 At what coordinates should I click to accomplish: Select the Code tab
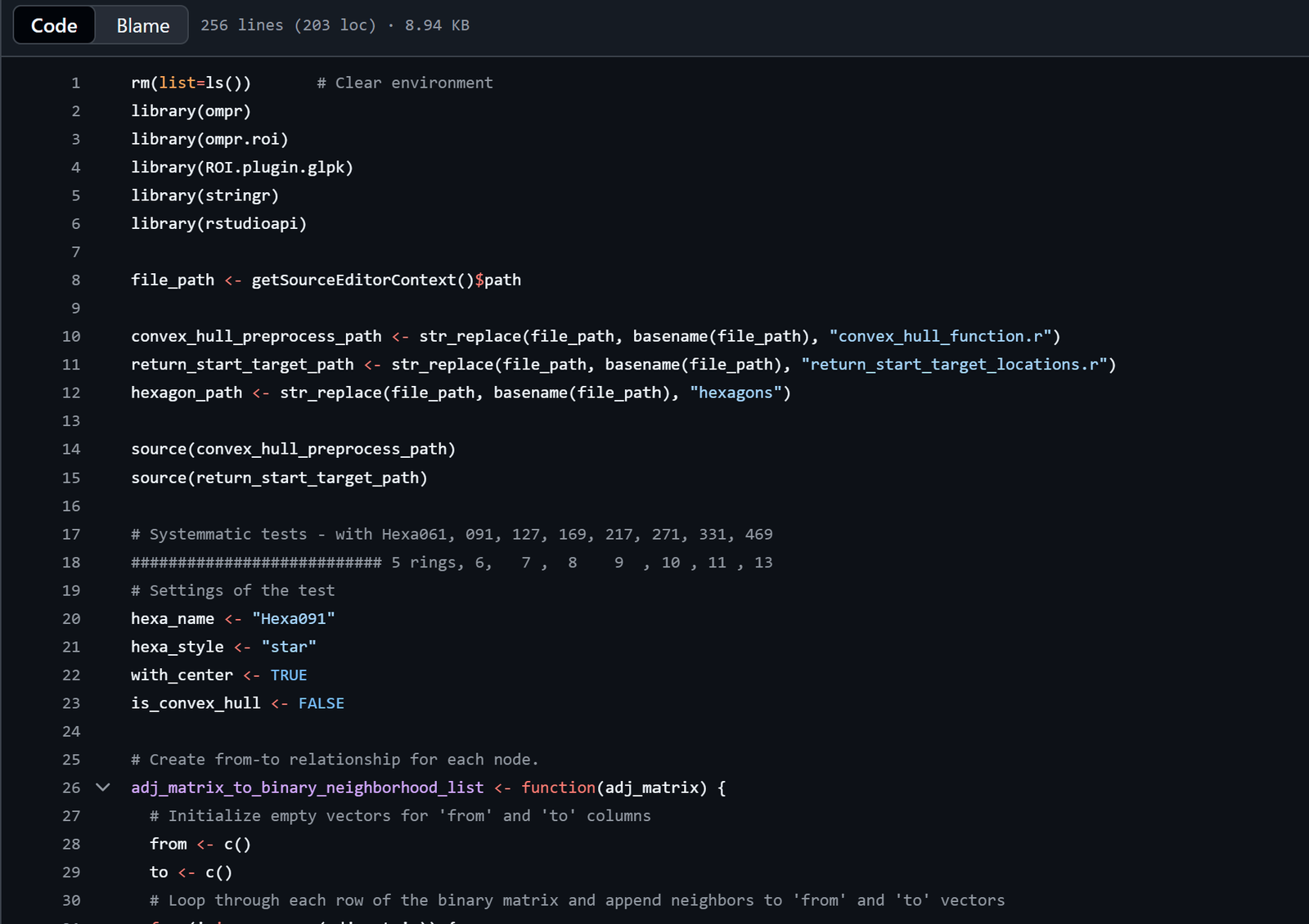click(54, 25)
